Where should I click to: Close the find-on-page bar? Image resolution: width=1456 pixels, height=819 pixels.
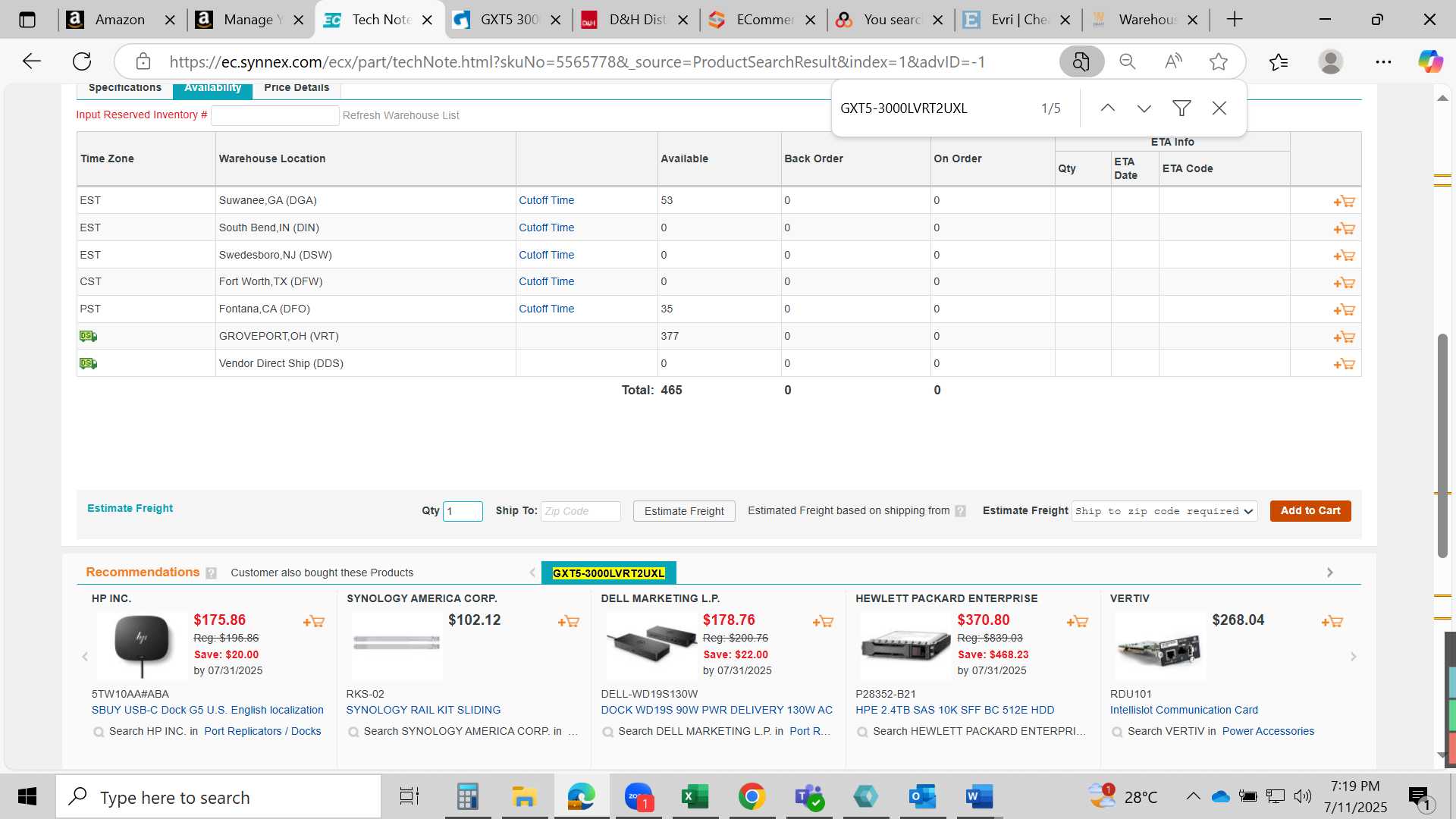point(1219,108)
